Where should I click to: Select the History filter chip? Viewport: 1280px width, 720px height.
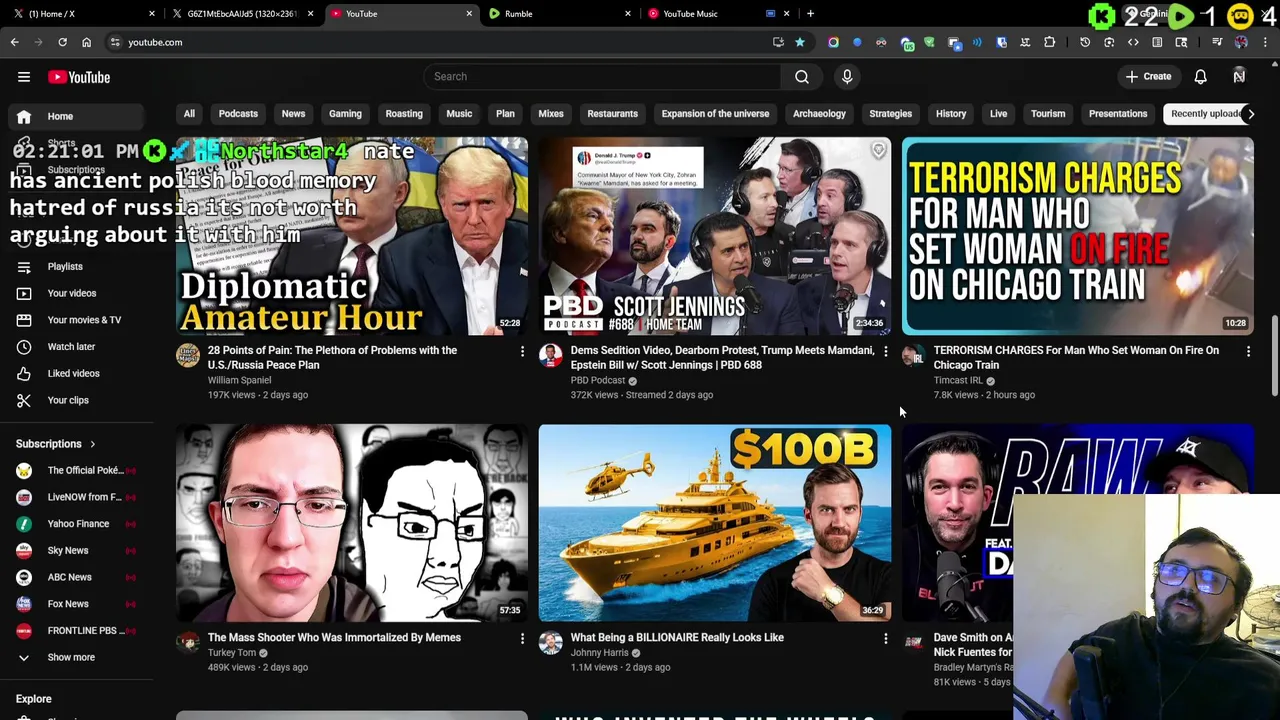(951, 114)
